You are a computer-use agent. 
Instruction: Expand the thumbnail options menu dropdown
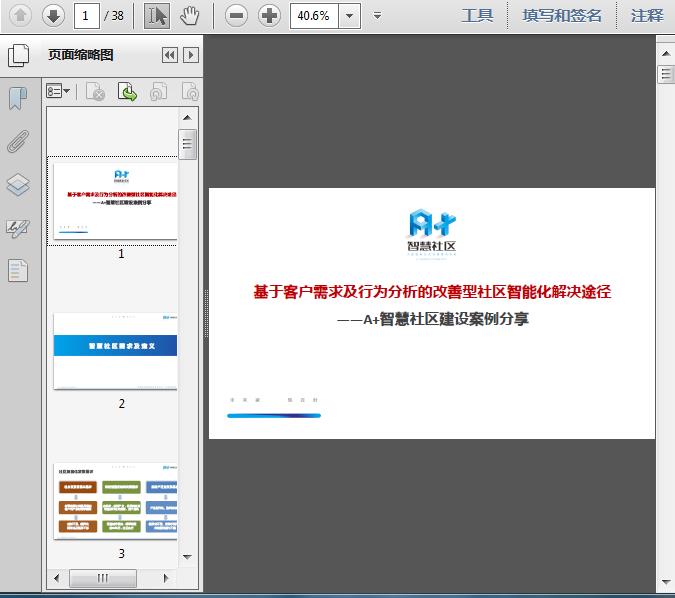[x=58, y=92]
